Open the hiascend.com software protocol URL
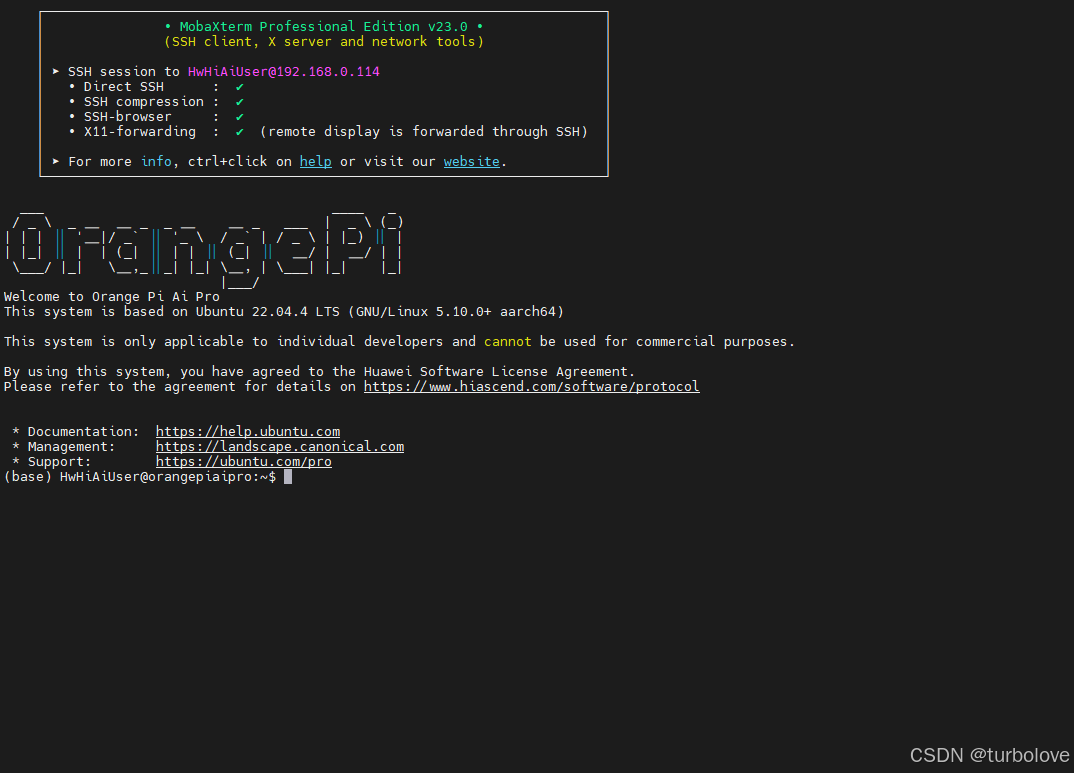1074x773 pixels. coord(532,387)
